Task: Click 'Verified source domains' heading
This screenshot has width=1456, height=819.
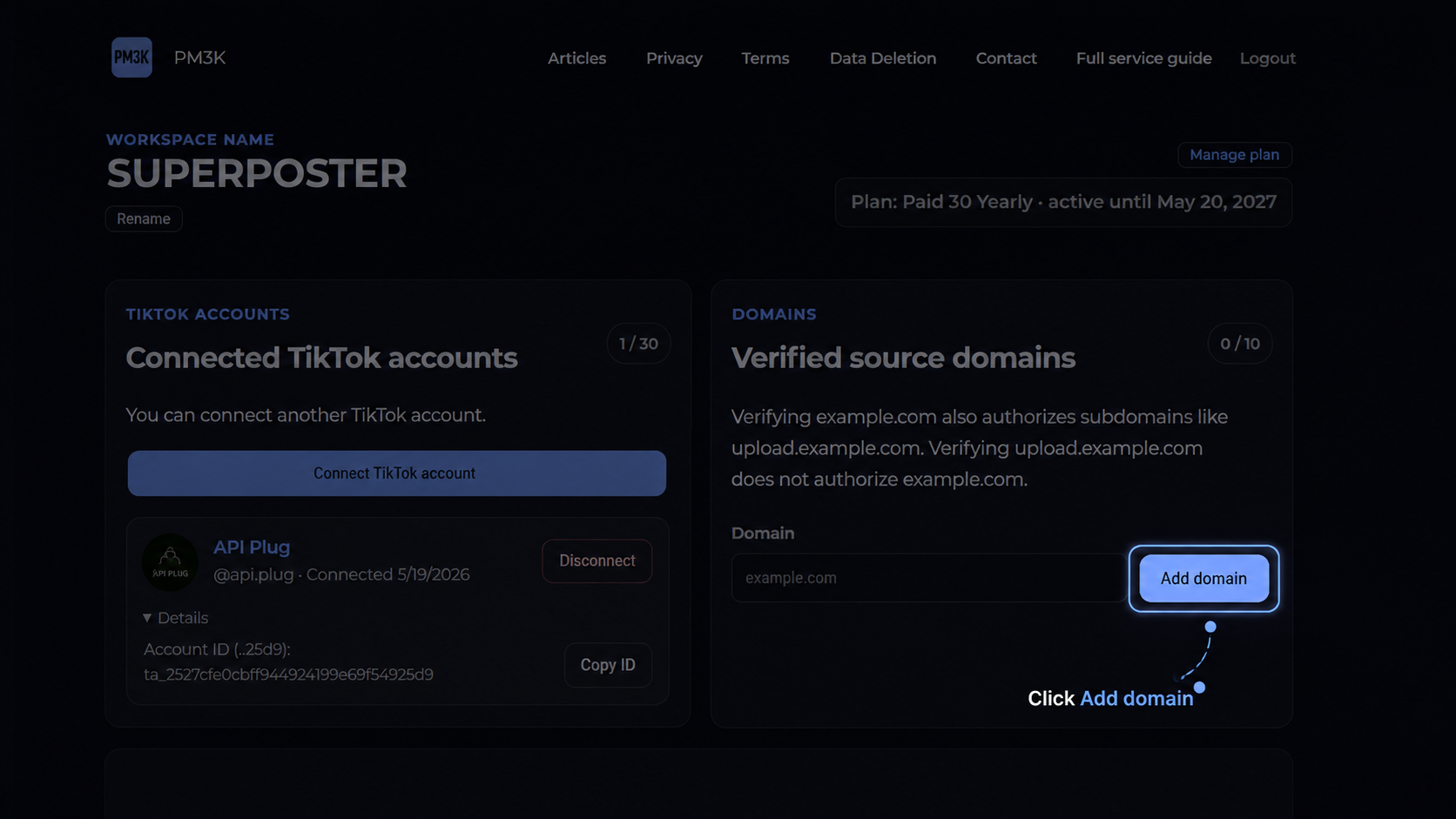Action: point(903,358)
